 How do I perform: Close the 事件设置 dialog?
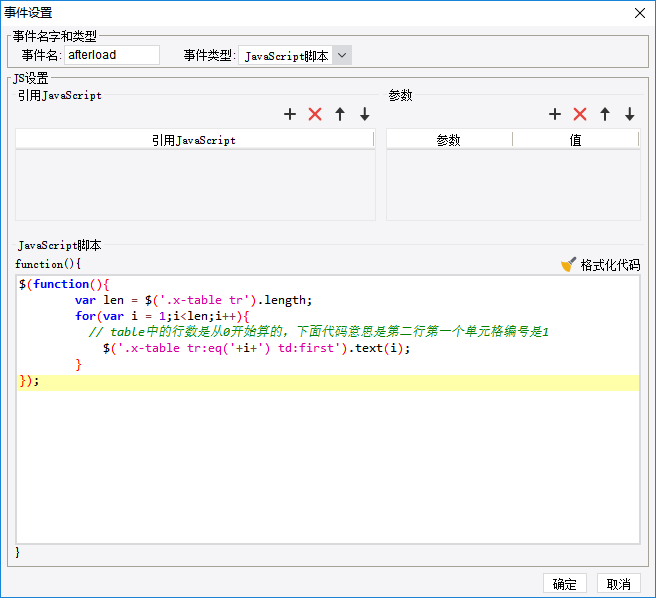tap(640, 13)
